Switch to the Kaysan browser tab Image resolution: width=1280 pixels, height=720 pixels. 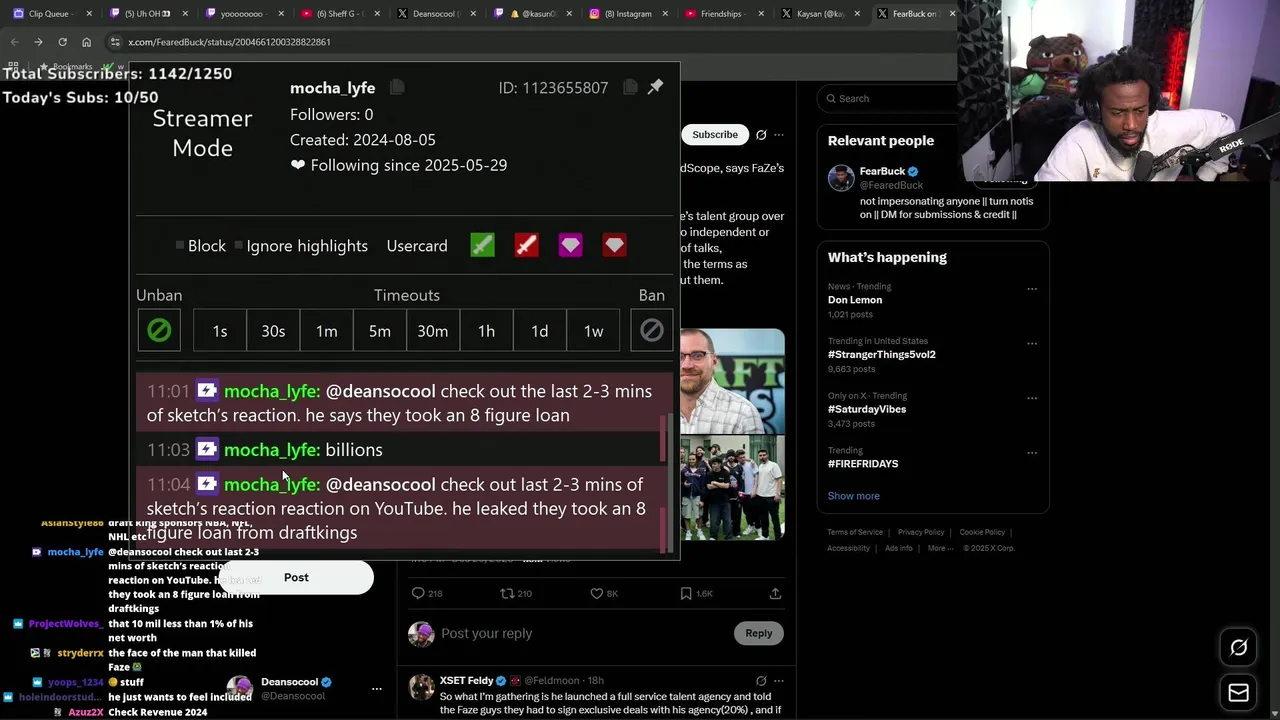(820, 13)
